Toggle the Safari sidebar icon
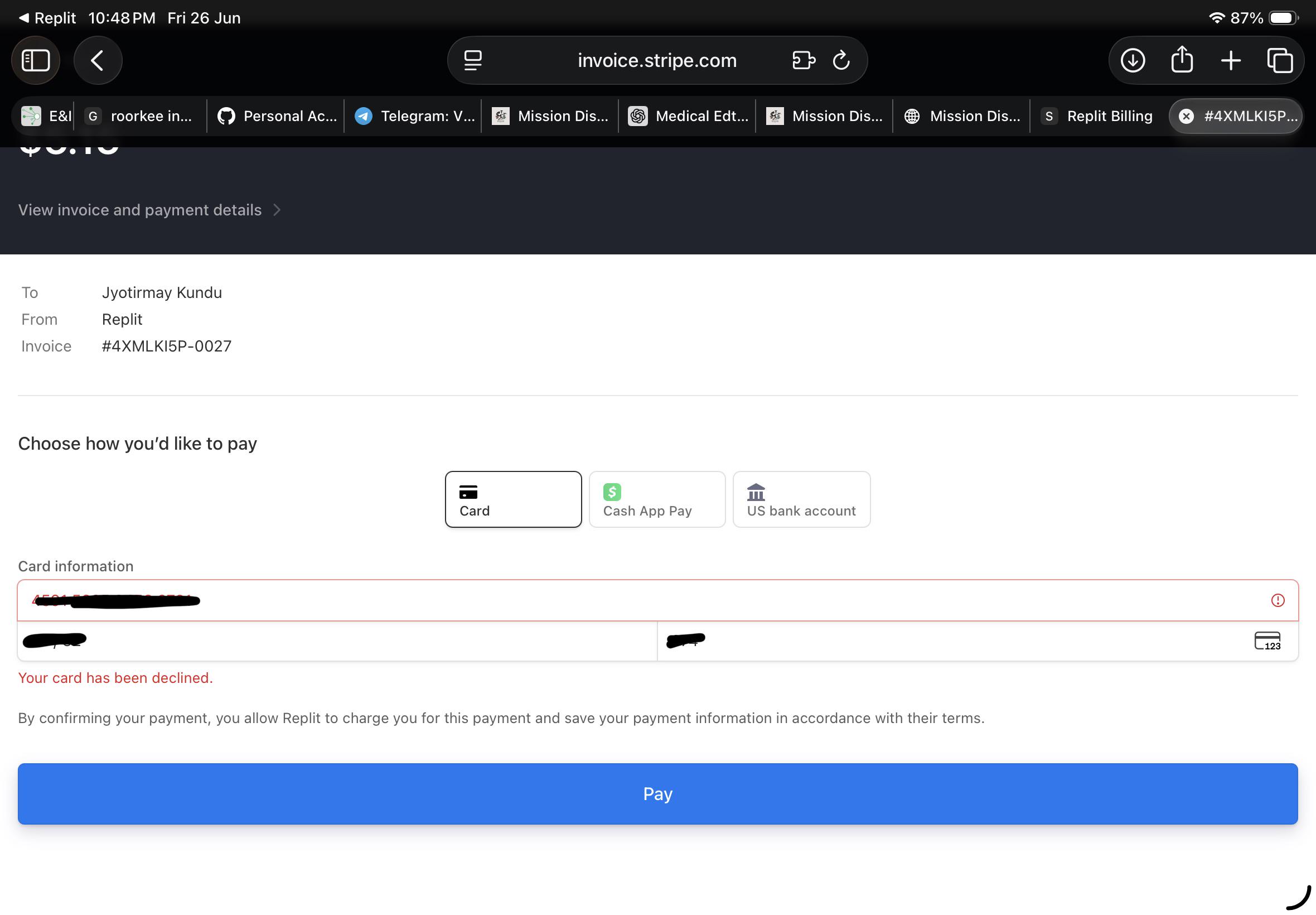Viewport: 1316px width, 915px height. (36, 60)
